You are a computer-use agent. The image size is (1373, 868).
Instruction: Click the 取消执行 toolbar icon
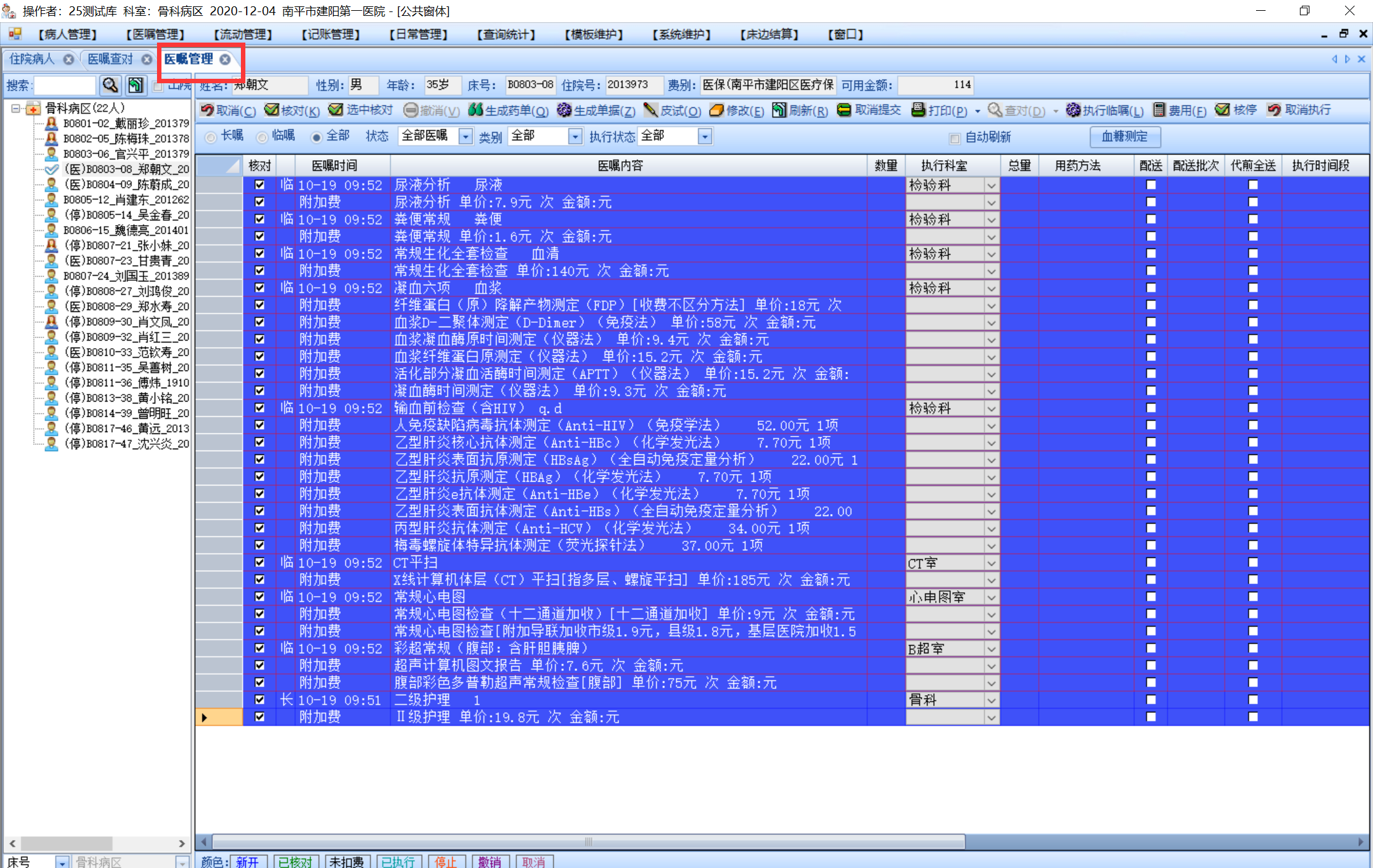click(x=1274, y=111)
